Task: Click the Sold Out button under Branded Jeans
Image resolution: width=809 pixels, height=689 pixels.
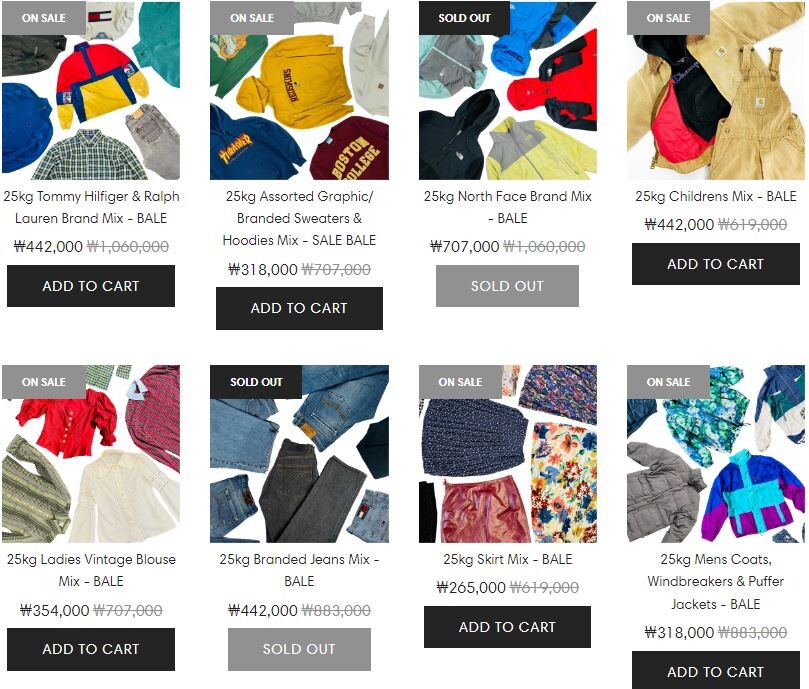Action: (x=299, y=649)
